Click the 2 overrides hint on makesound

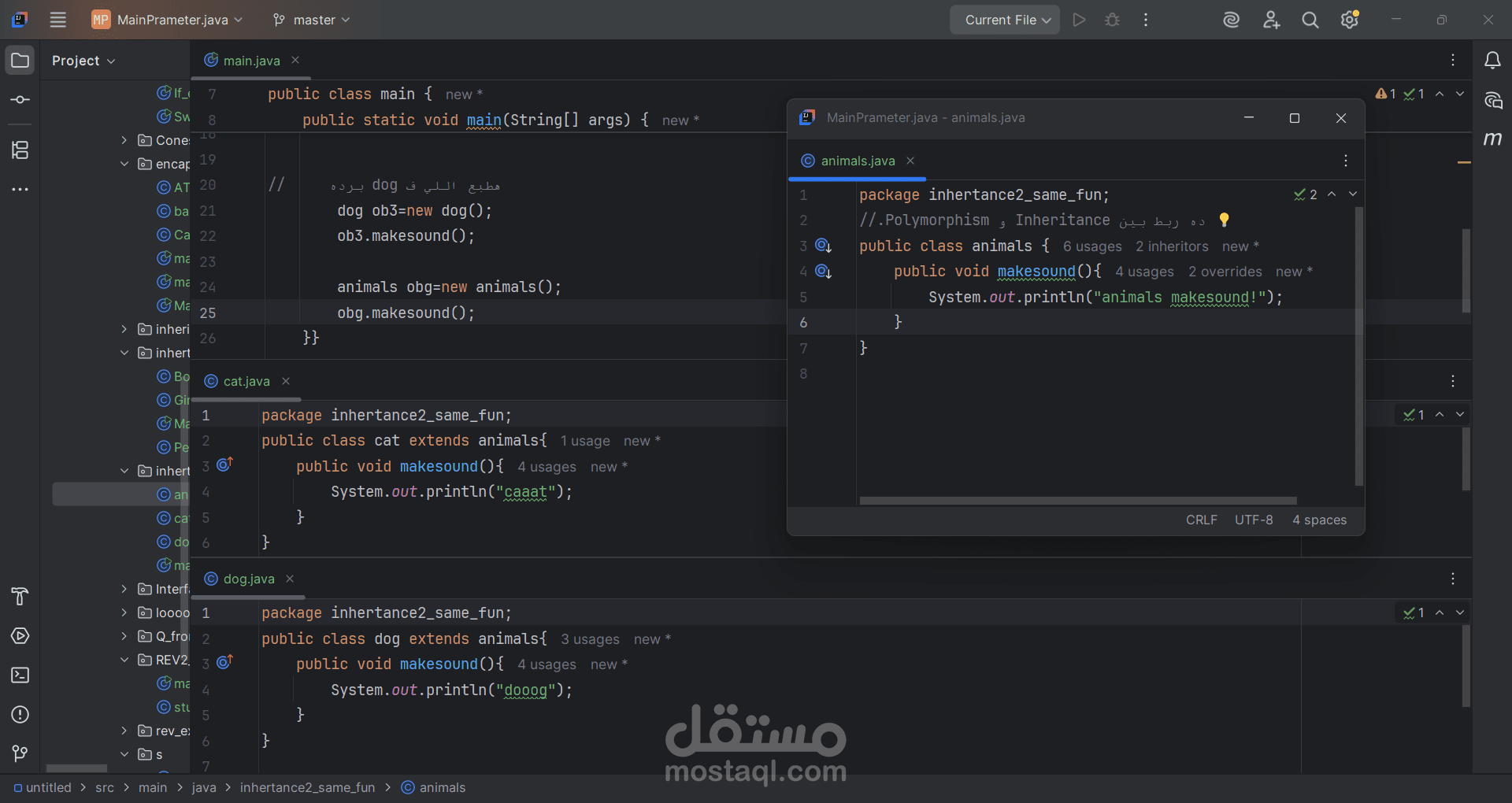(1225, 272)
